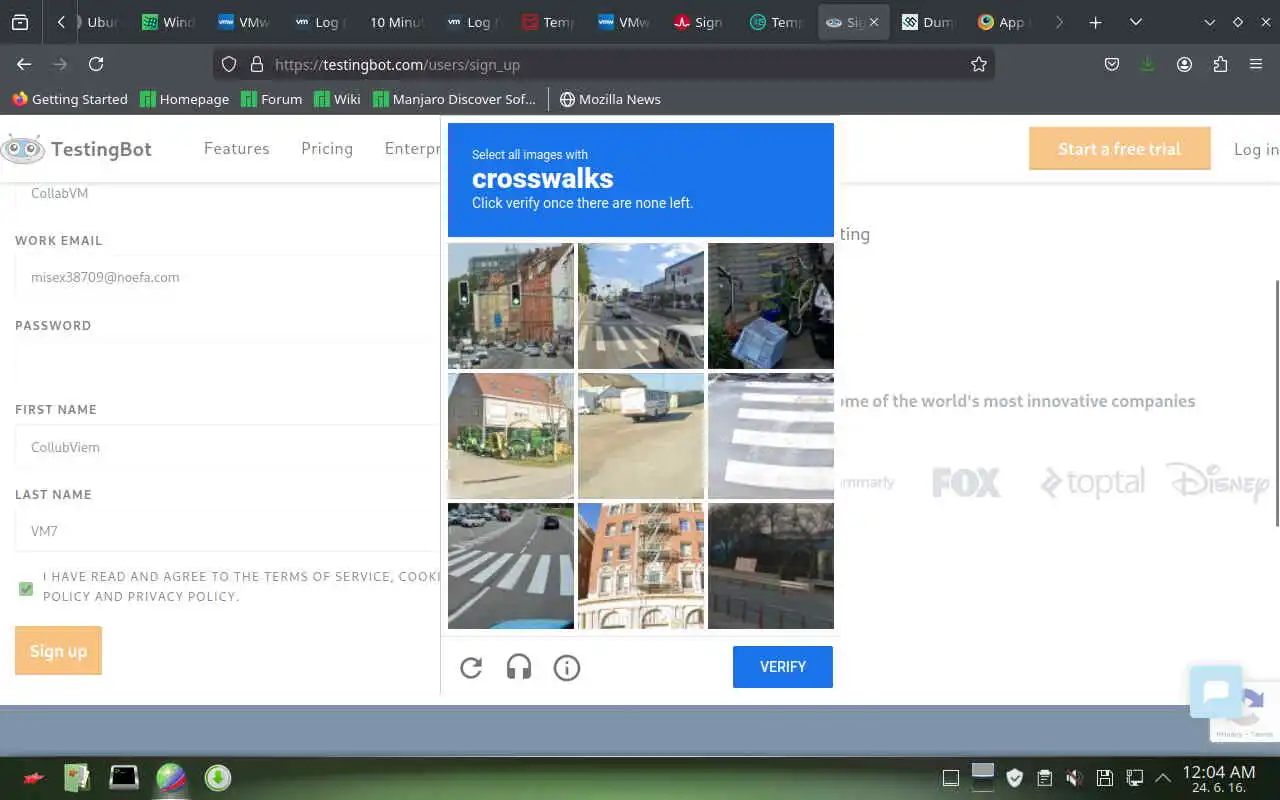Open the Wiki bookmark
Image resolution: width=1280 pixels, height=800 pixels.
click(337, 99)
